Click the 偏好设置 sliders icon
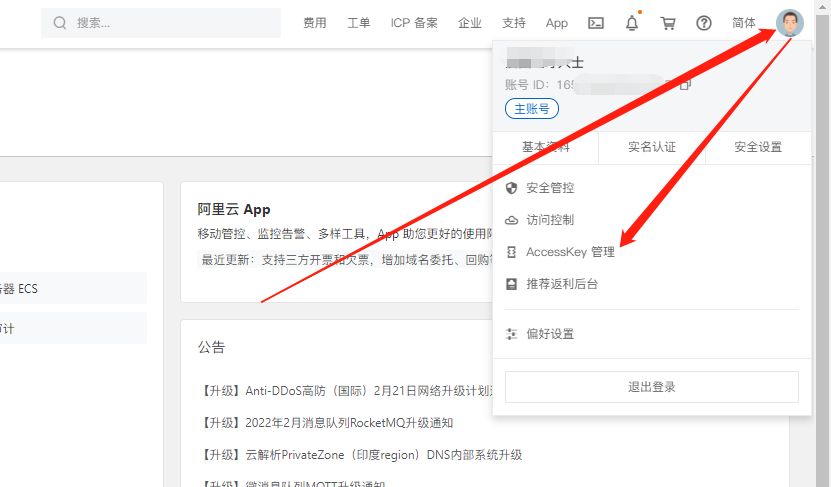831x487 pixels. click(x=511, y=334)
